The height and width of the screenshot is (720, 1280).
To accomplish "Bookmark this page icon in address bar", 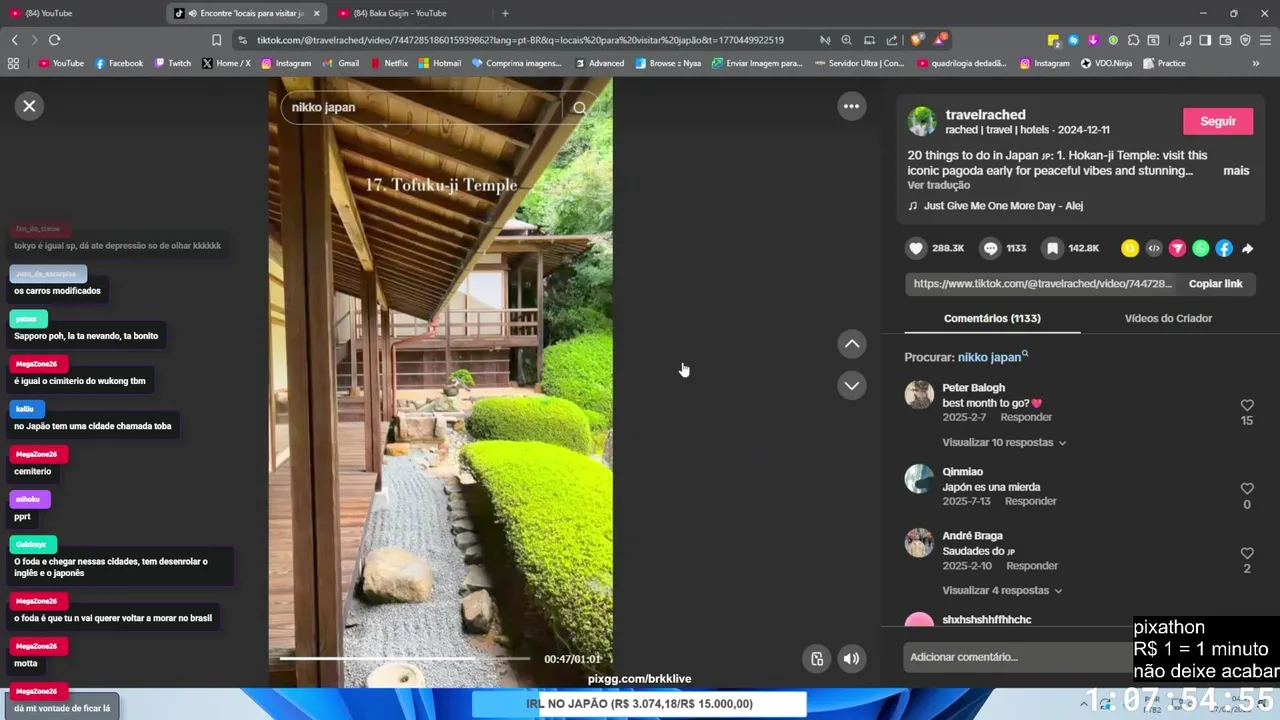I will pos(216,40).
